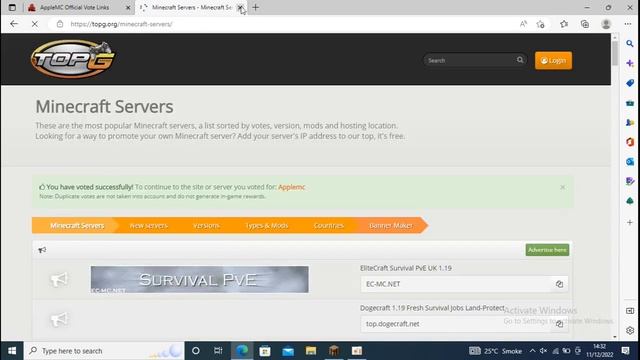Stop loading the page
Viewport: 640px width, 360px height.
35,24
